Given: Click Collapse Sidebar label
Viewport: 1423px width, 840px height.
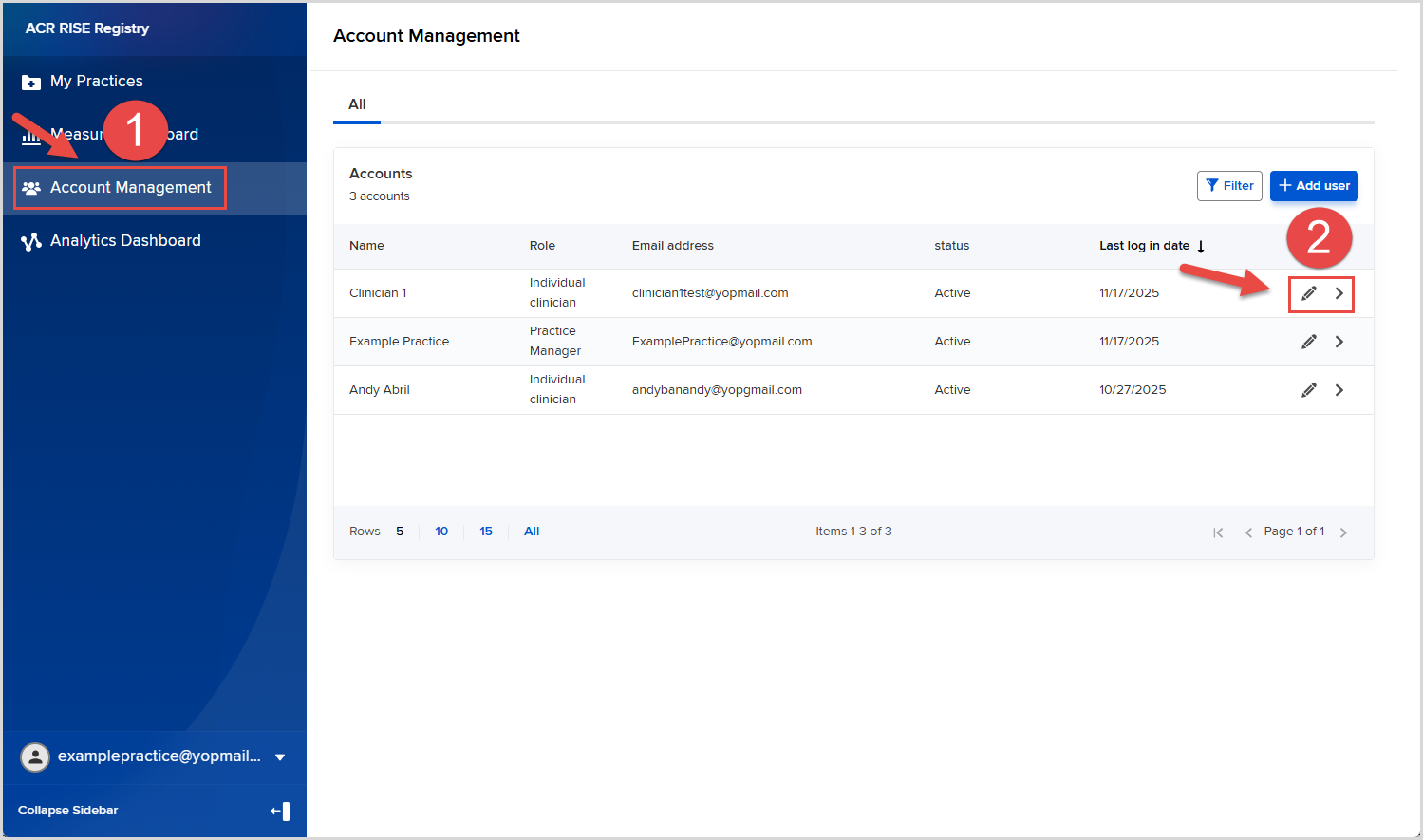Looking at the screenshot, I should [68, 811].
